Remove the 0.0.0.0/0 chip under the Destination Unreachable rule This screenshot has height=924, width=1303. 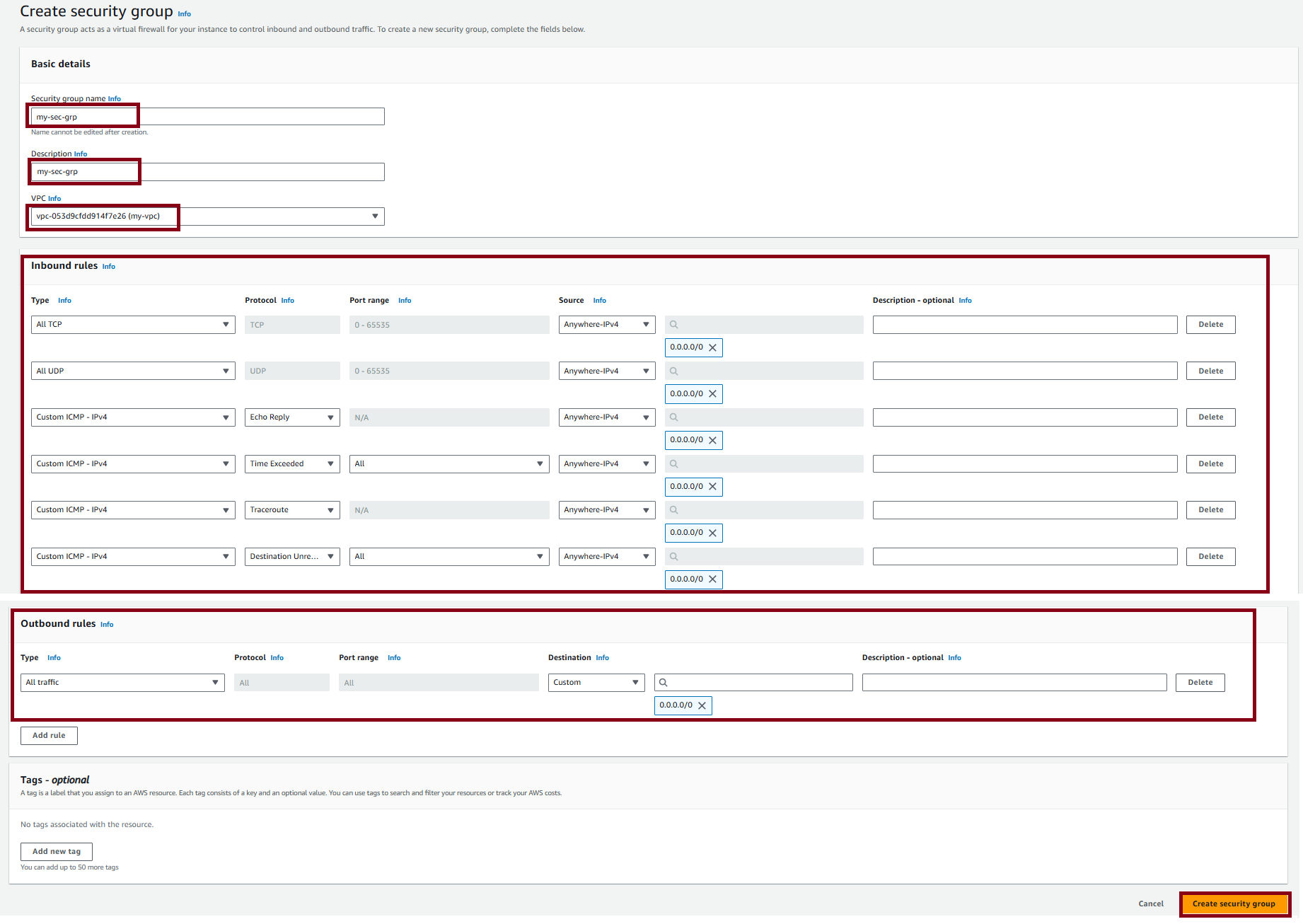712,579
